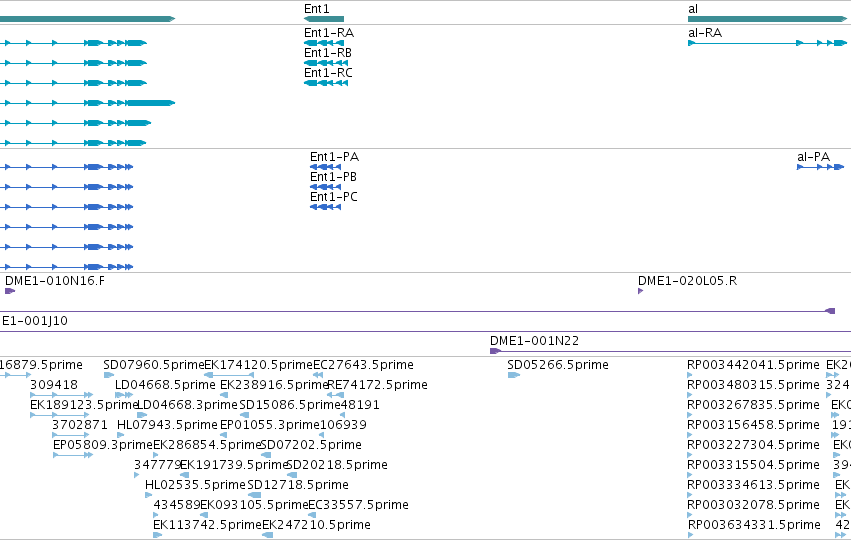Select the al-PA protein feature
This screenshot has width=851, height=540.
point(821,167)
